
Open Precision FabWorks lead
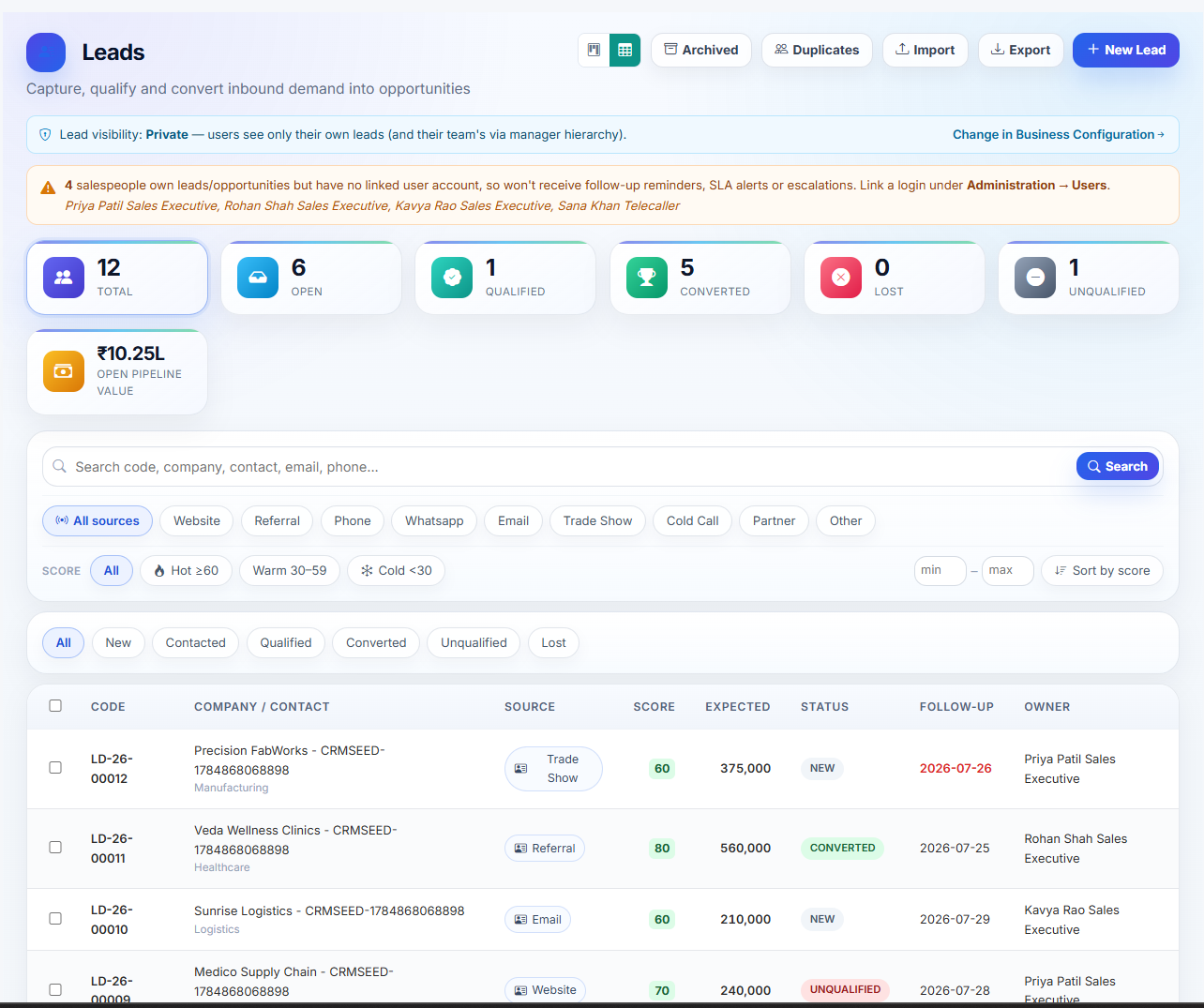(290, 760)
